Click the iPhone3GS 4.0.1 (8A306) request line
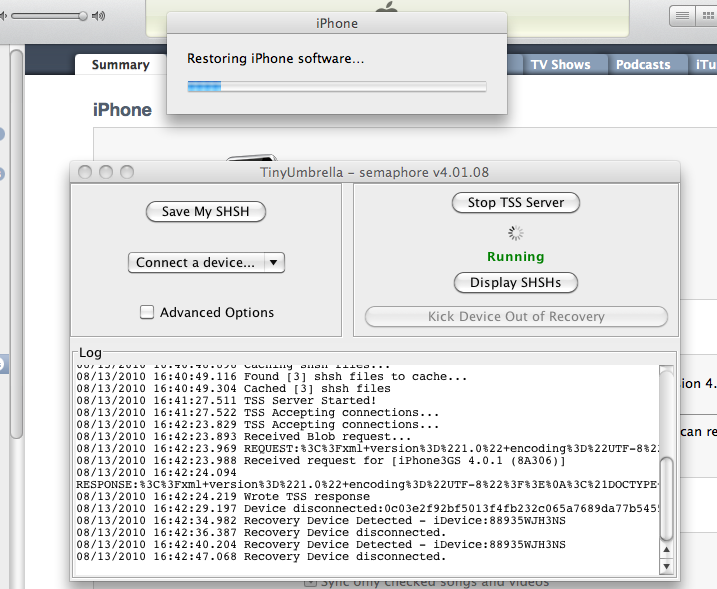The width and height of the screenshot is (717, 589). click(321, 460)
